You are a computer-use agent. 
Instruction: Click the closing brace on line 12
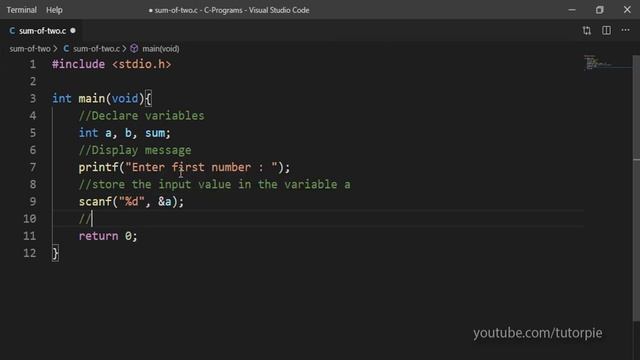pyautogui.click(x=55, y=253)
